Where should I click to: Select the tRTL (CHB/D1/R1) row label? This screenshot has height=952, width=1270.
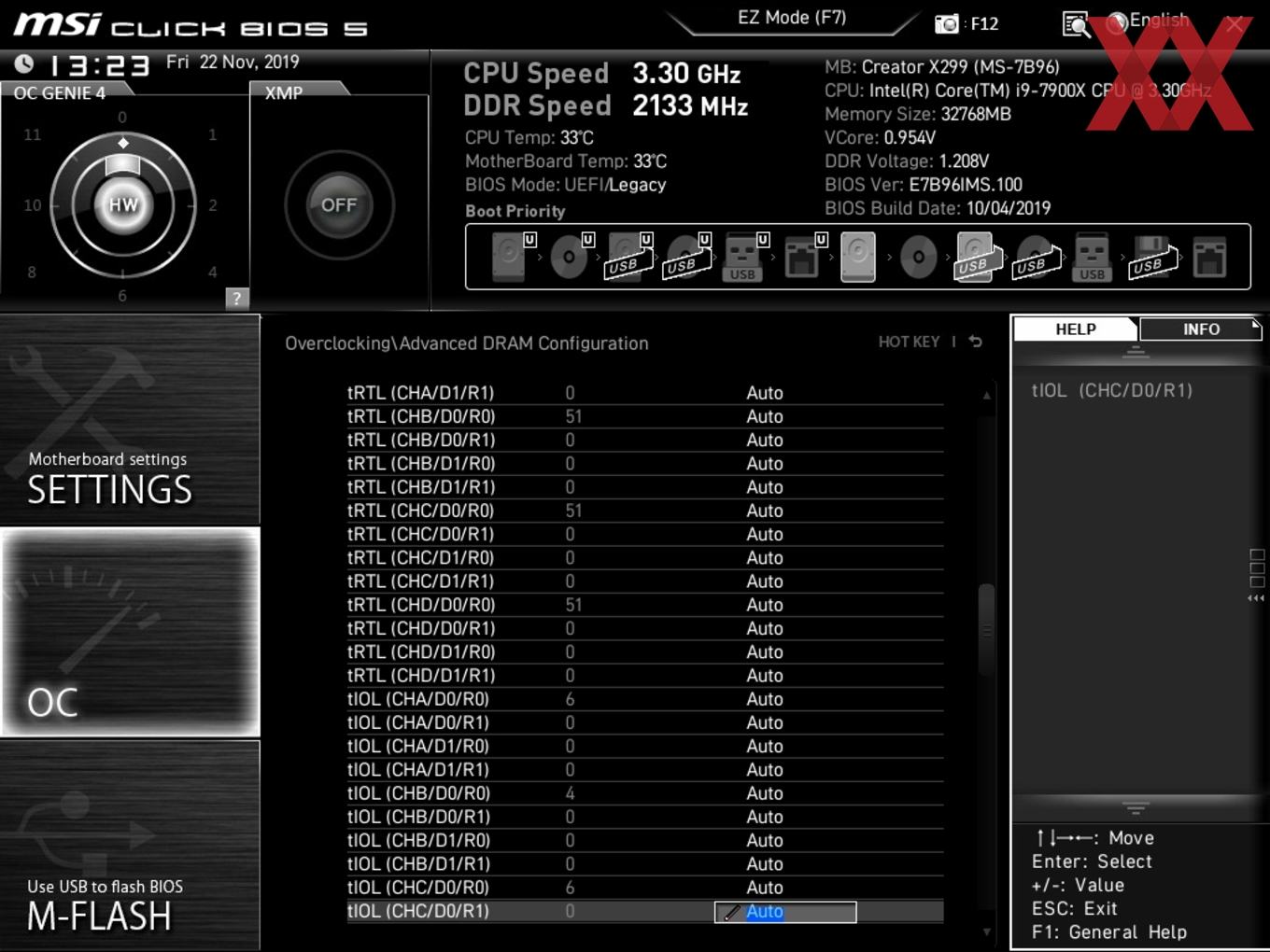pyautogui.click(x=421, y=487)
